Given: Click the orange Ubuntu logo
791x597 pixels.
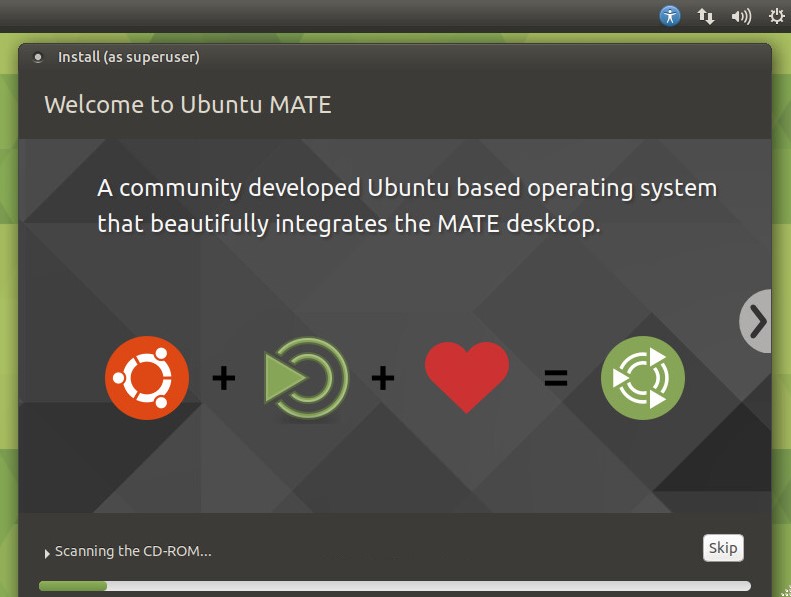Looking at the screenshot, I should tap(147, 378).
